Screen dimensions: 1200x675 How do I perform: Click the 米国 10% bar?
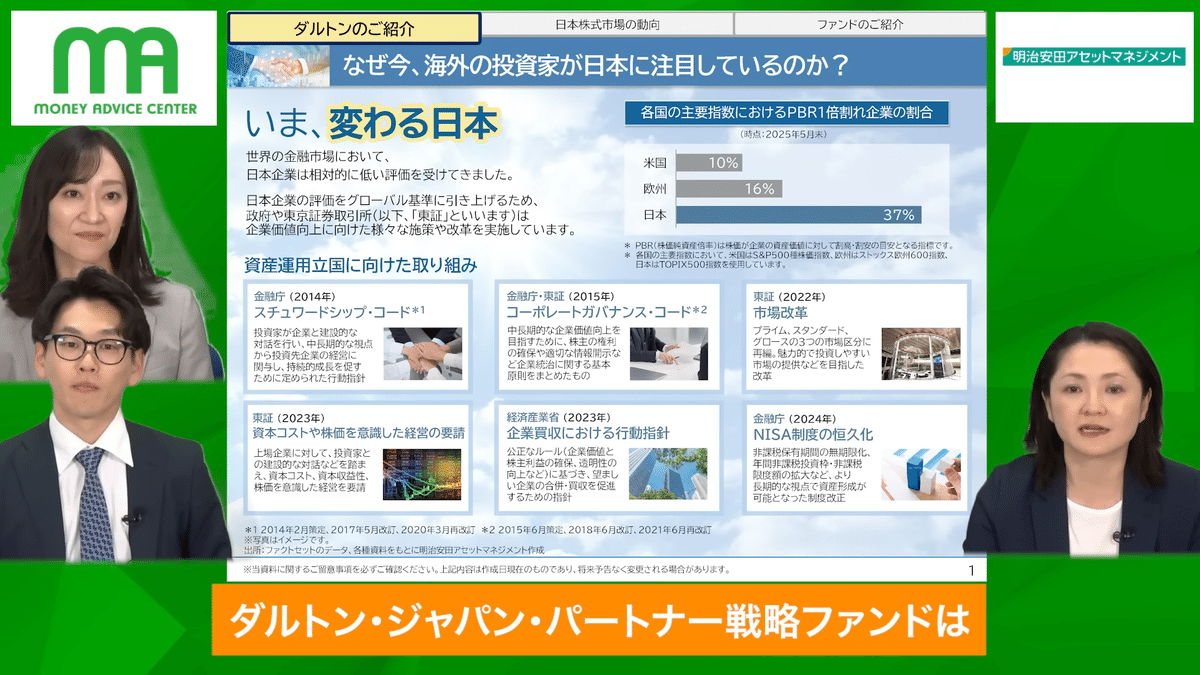click(x=709, y=162)
